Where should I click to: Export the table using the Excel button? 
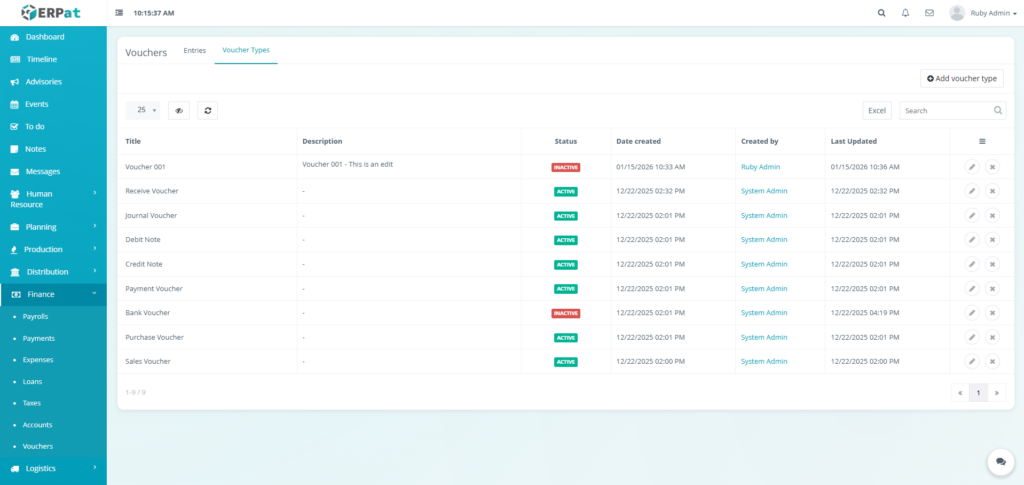[876, 111]
